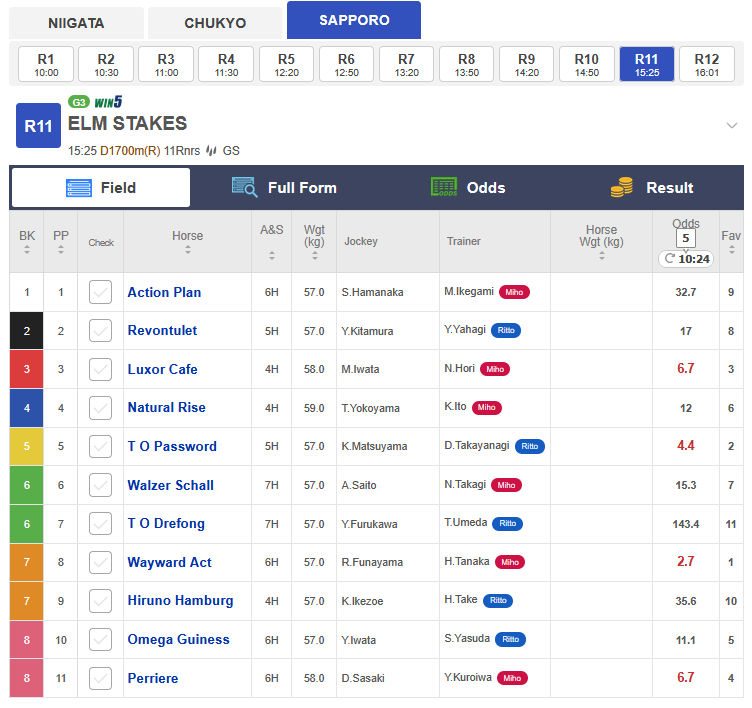Go to race R1 at 10:00

pyautogui.click(x=46, y=64)
